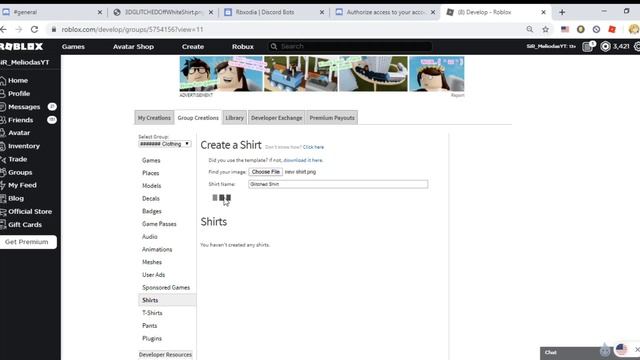Open new browser tab with plus button
640x360 pixels.
[x=562, y=12]
